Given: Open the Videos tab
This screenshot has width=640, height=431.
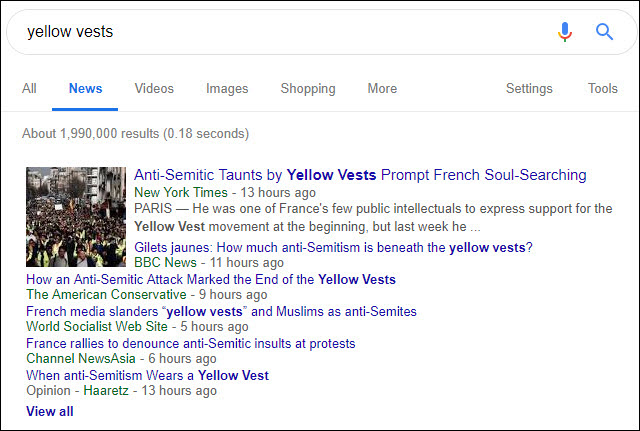Looking at the screenshot, I should coord(154,89).
